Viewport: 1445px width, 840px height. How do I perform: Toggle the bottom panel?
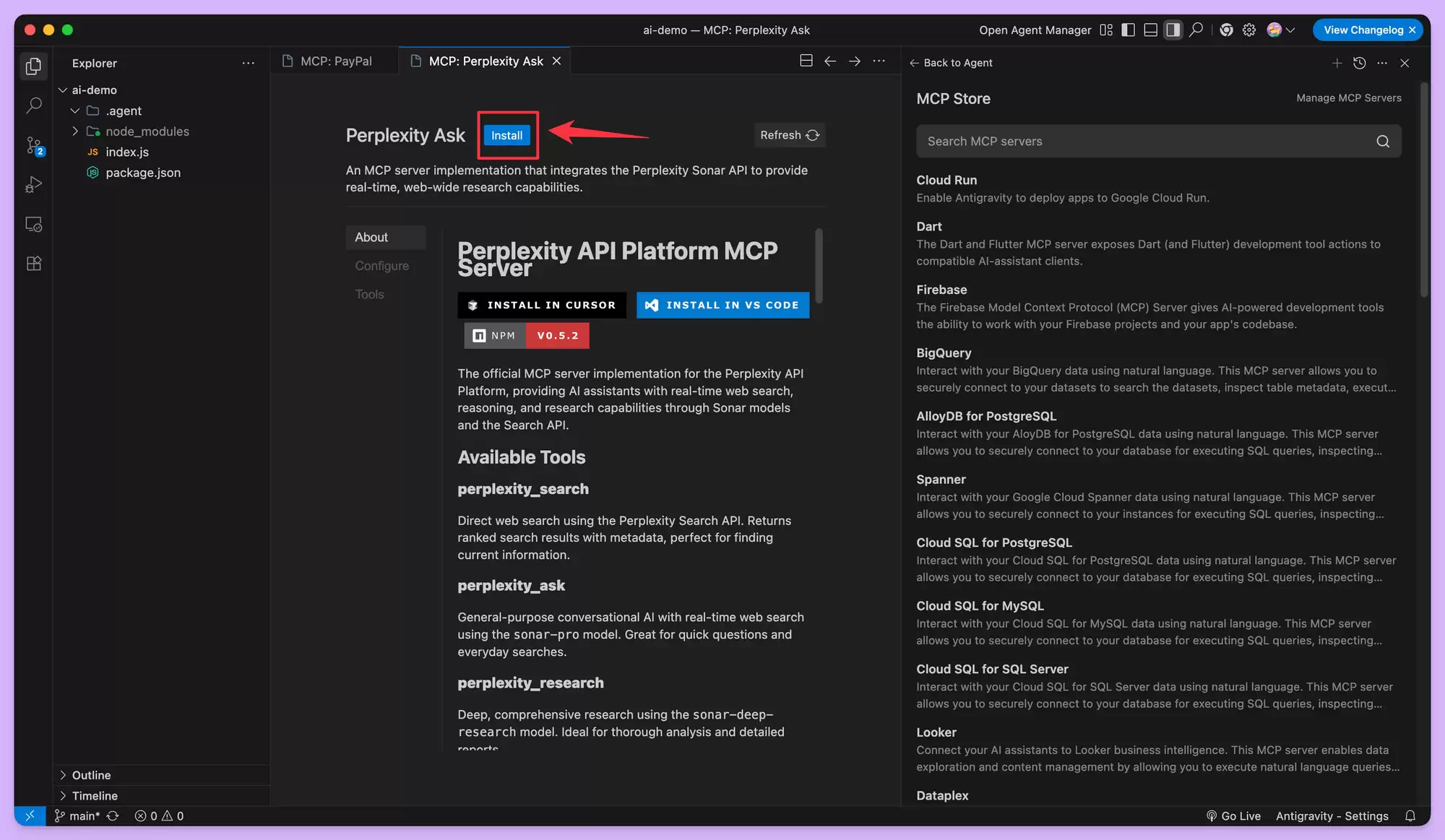(1151, 30)
